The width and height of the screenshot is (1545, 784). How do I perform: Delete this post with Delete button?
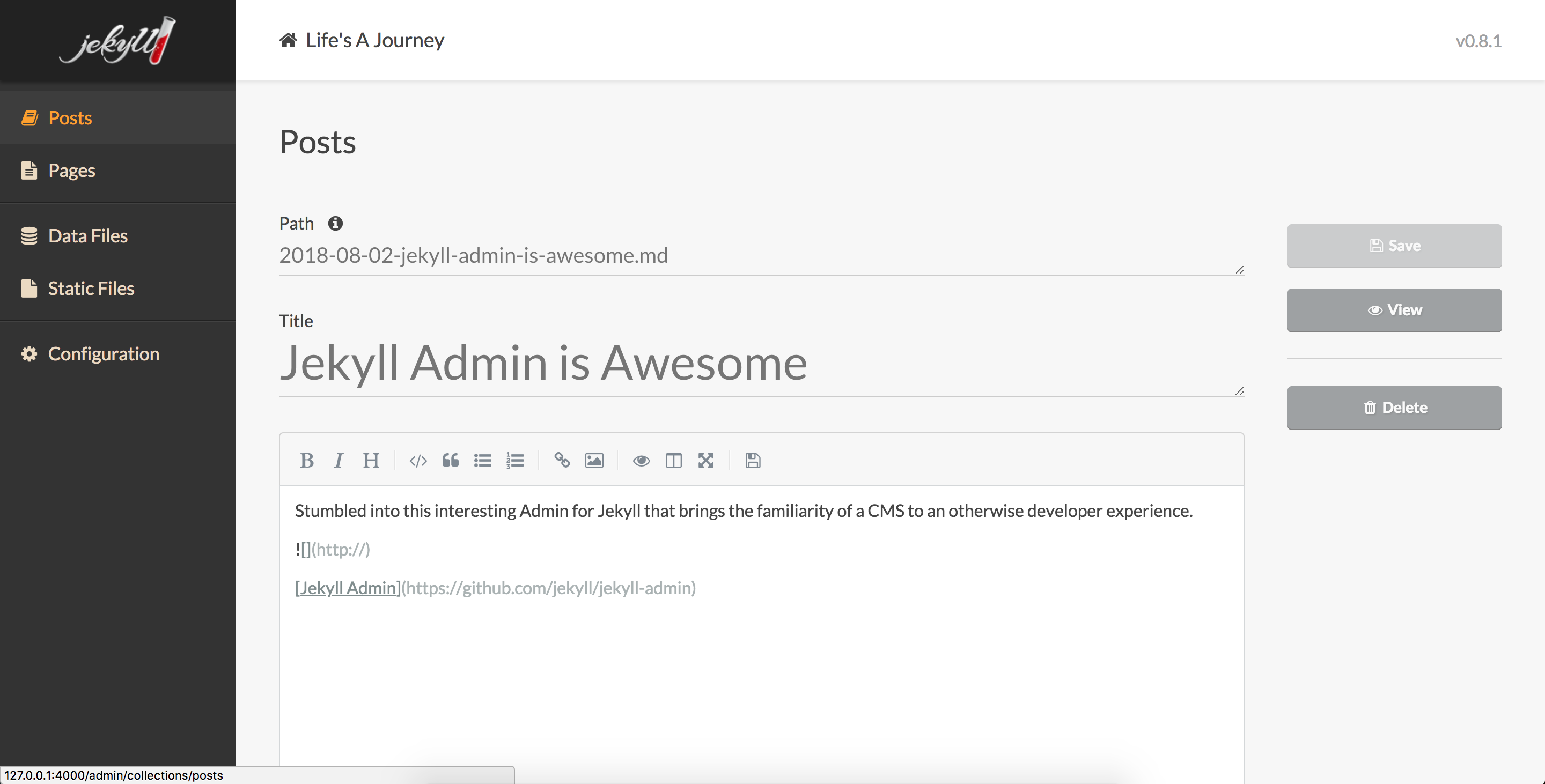(x=1394, y=408)
